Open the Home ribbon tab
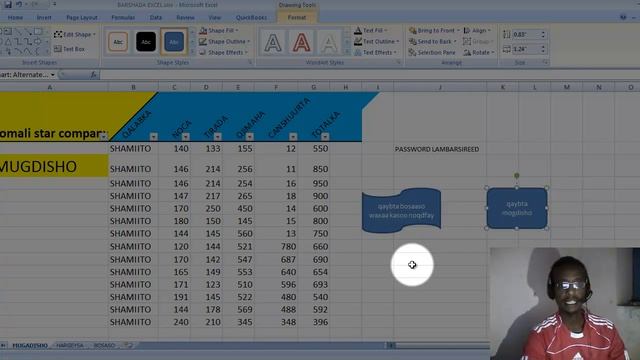 15,18
